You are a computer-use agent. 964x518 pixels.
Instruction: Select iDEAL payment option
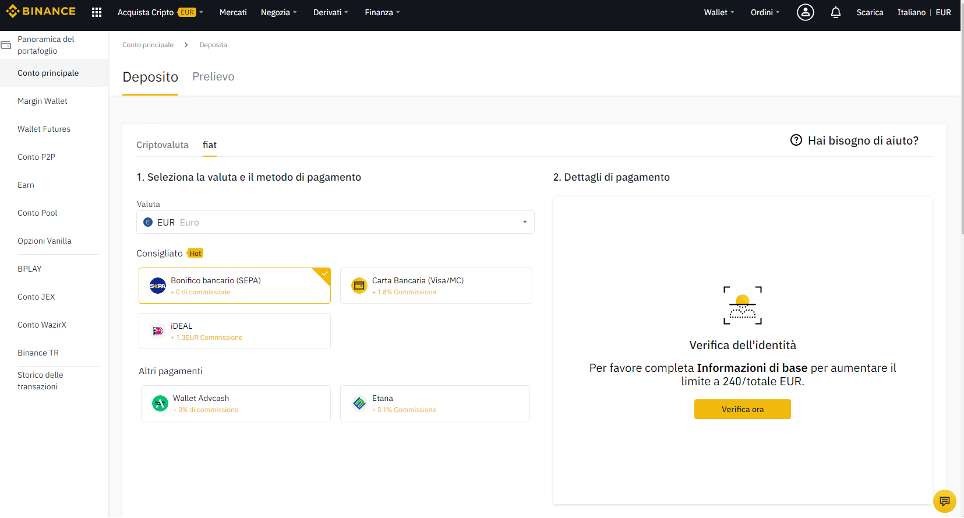pos(234,331)
